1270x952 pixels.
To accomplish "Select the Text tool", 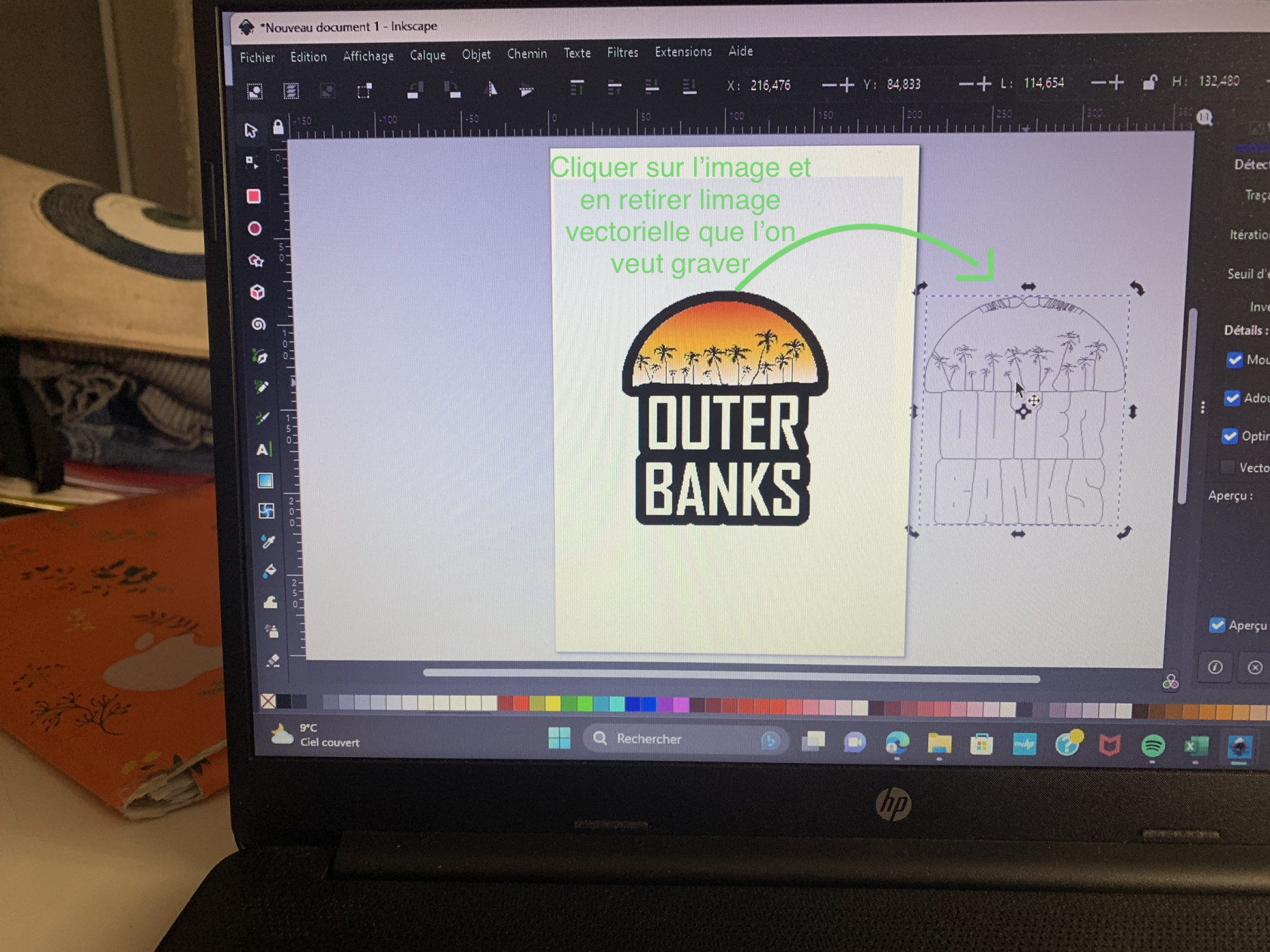I will pos(263,450).
